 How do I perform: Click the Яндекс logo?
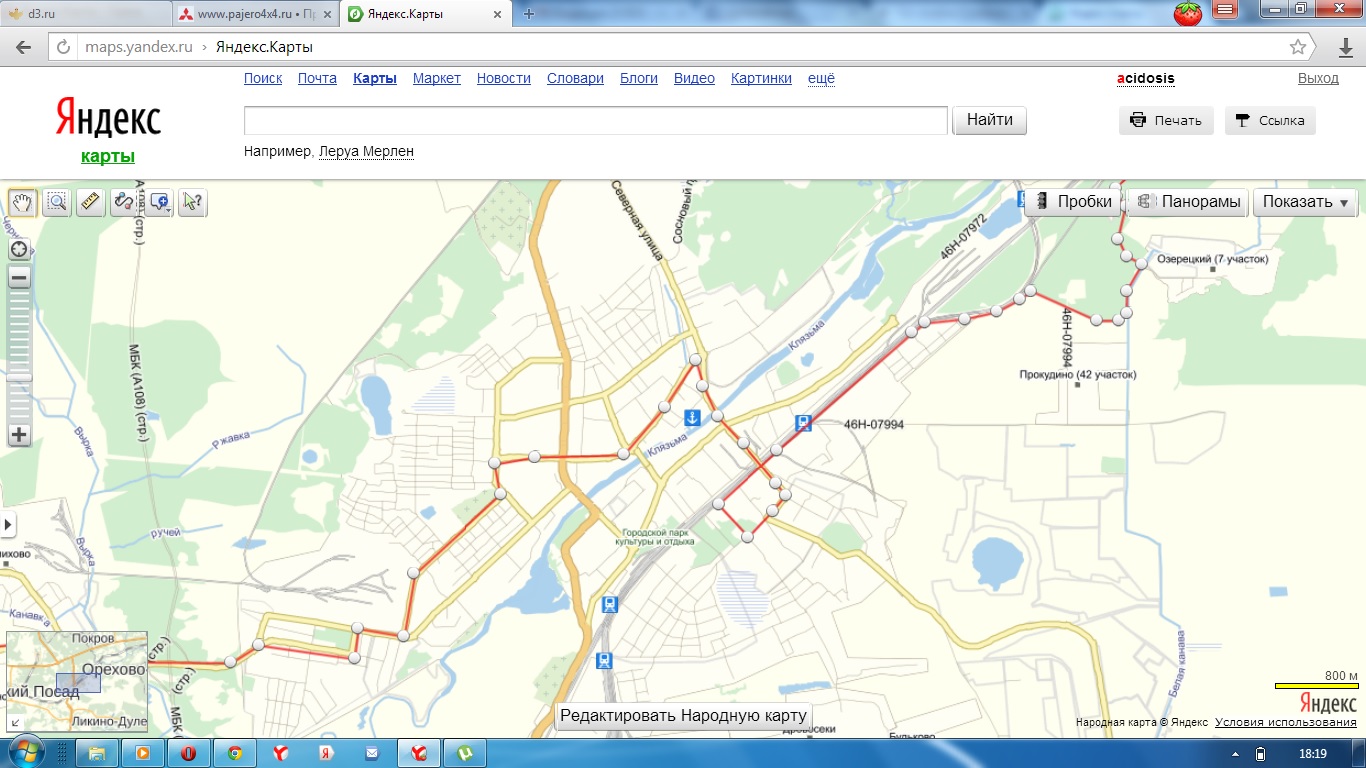click(x=108, y=118)
